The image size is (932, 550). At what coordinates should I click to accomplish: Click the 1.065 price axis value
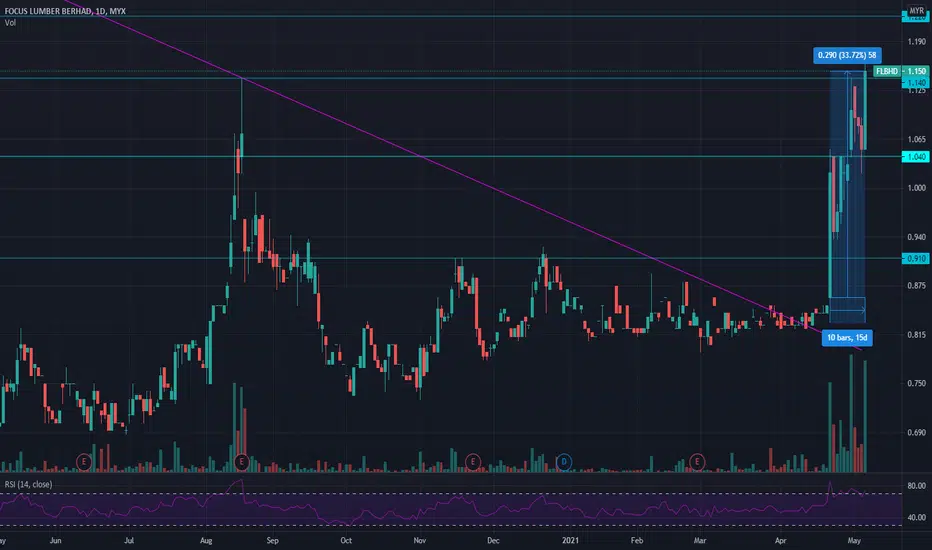click(x=917, y=140)
